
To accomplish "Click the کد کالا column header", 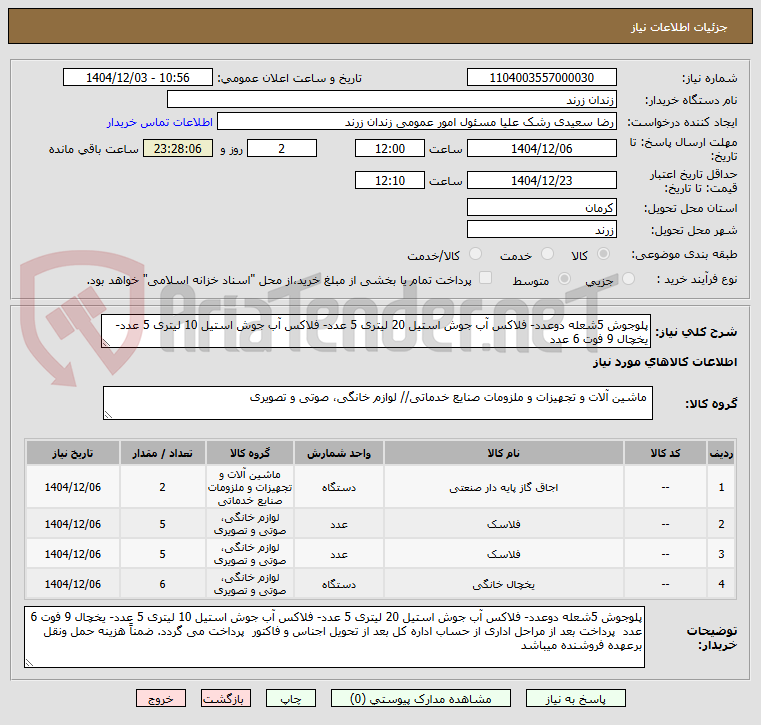I will [665, 453].
